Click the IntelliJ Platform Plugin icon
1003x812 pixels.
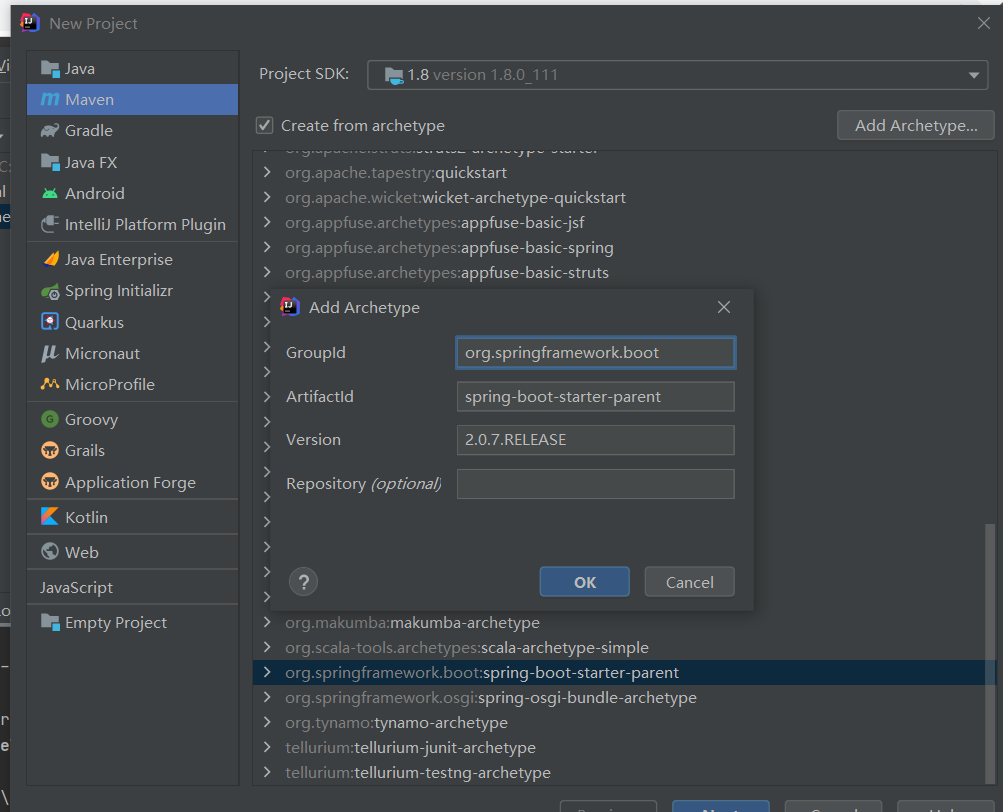(x=50, y=225)
